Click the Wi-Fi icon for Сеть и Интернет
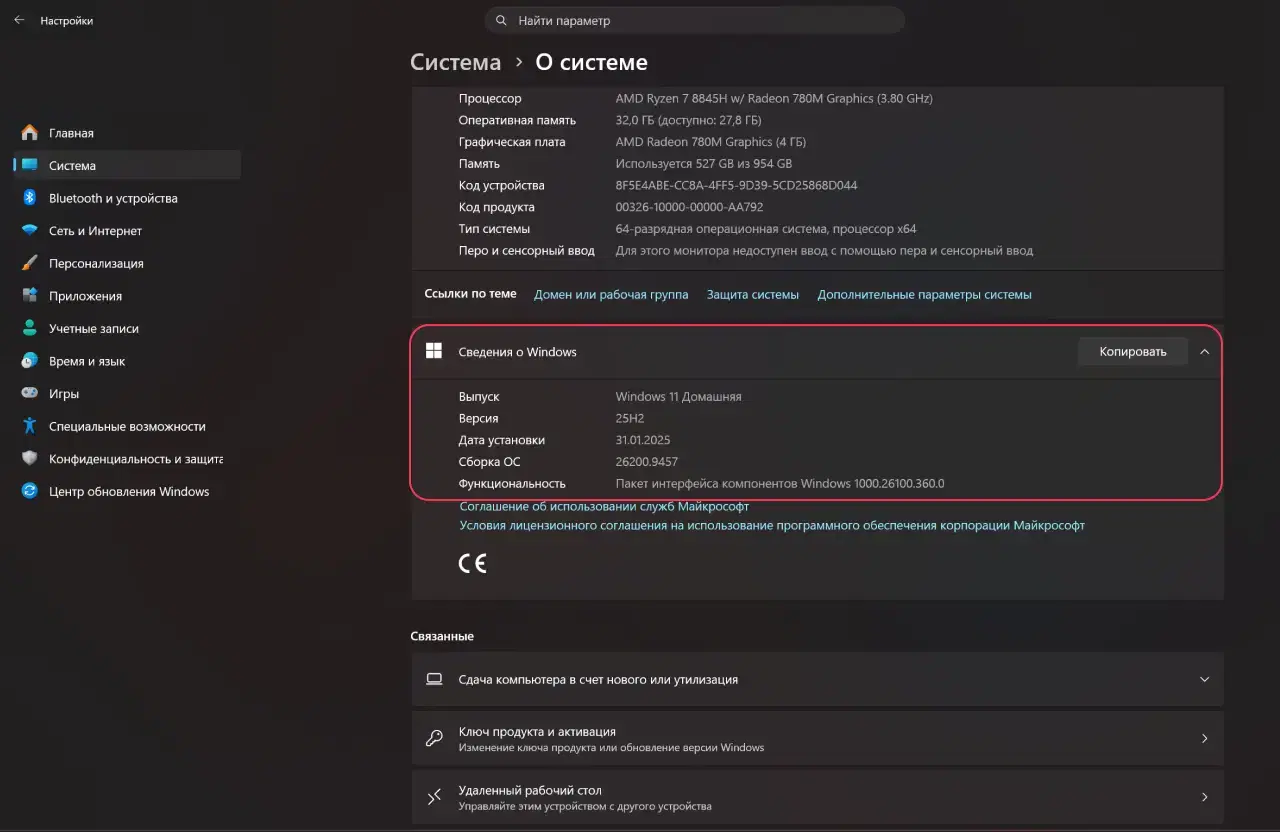The image size is (1280, 832). [x=30, y=231]
